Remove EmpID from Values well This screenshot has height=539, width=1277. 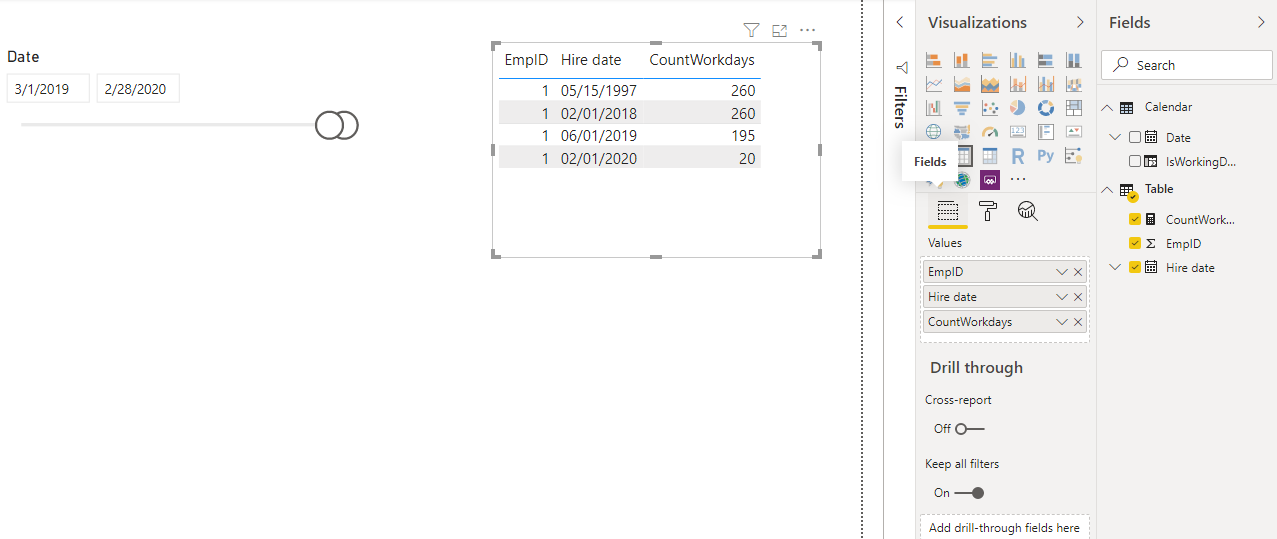tap(1078, 272)
